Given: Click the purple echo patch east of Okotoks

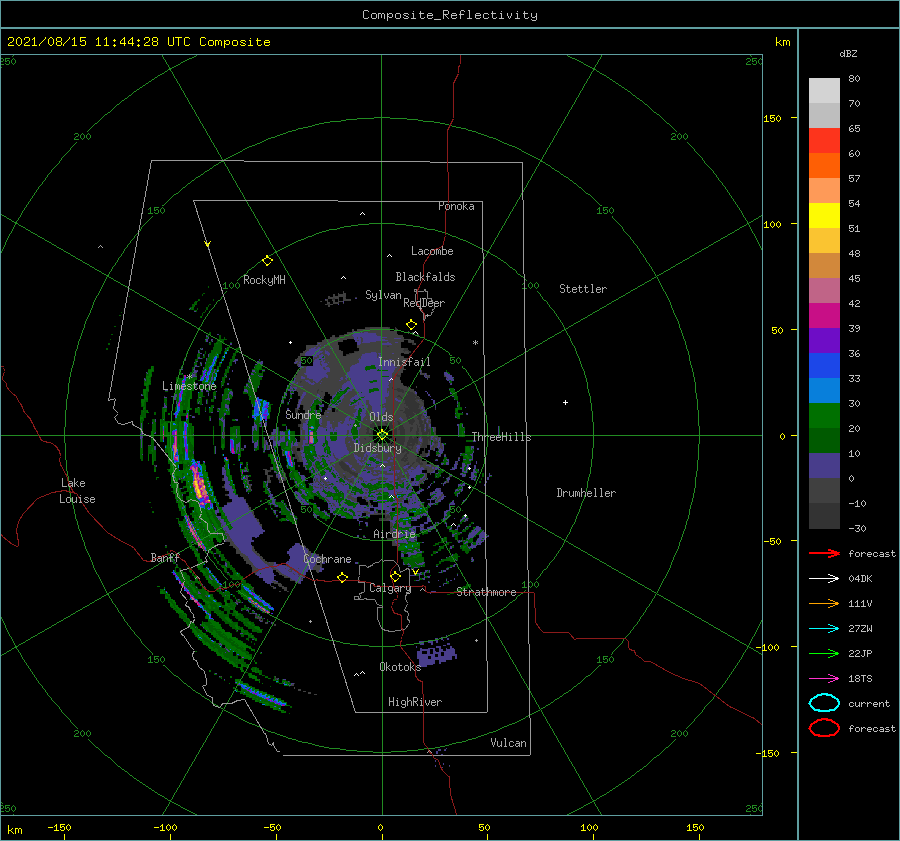Looking at the screenshot, I should pos(436,653).
